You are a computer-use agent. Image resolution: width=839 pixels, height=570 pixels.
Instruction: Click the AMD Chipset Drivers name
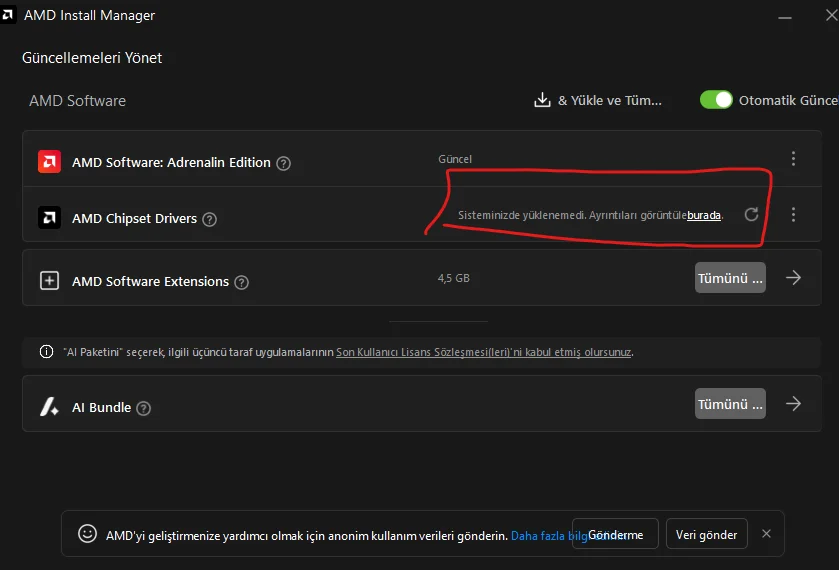(134, 218)
